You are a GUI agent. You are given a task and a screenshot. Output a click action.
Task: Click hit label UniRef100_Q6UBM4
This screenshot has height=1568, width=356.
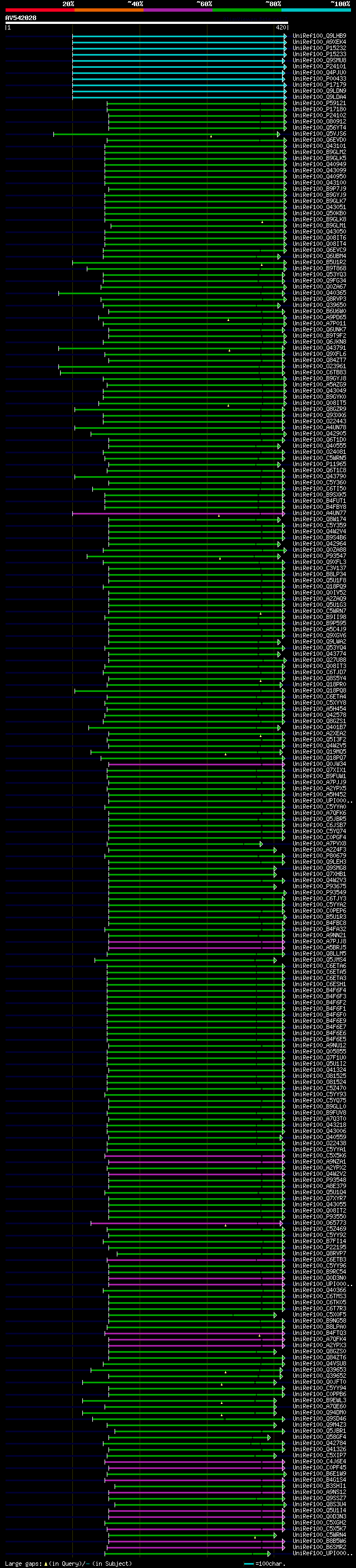pos(319,256)
